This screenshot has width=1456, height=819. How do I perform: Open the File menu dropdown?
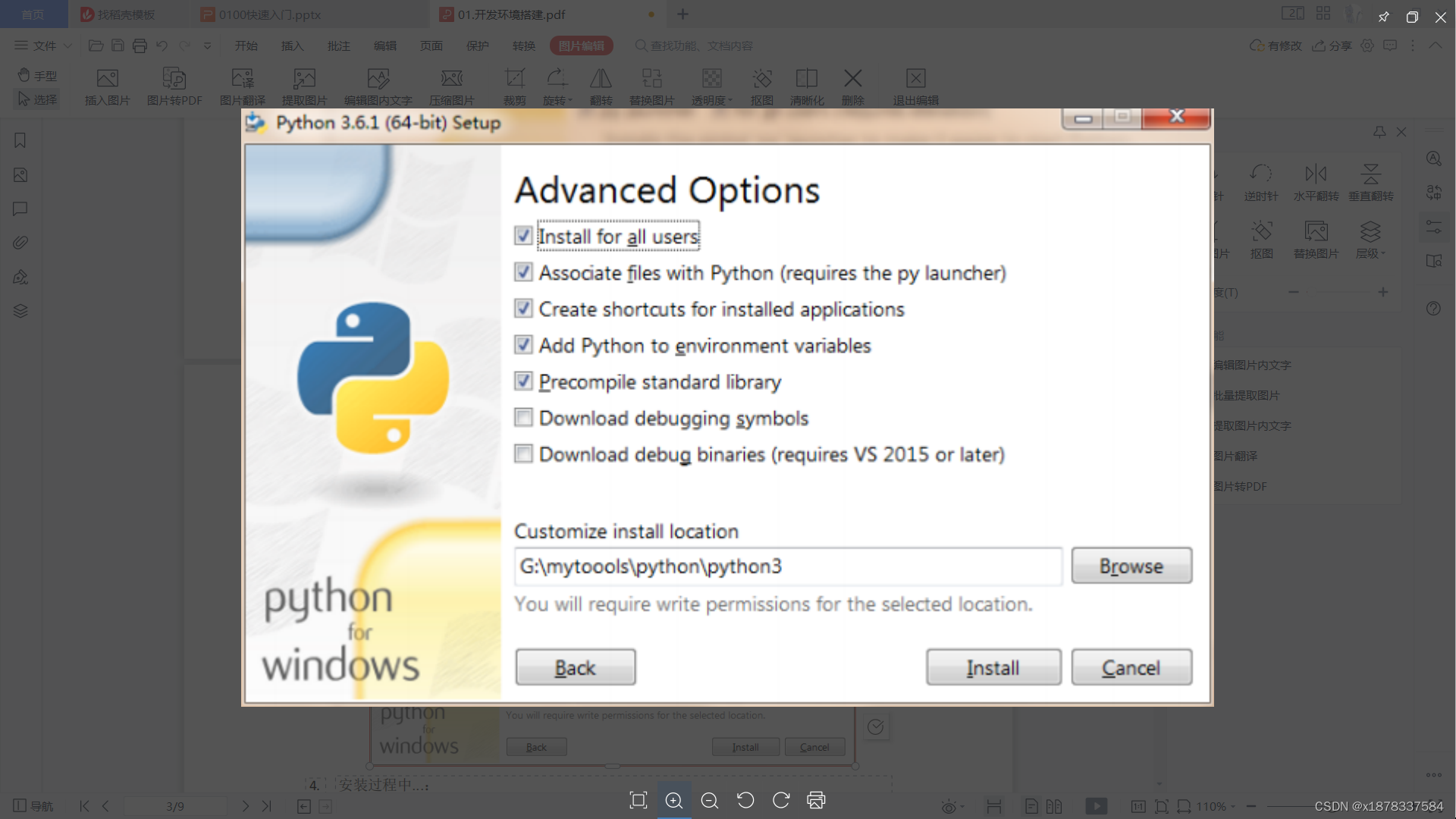coord(44,45)
